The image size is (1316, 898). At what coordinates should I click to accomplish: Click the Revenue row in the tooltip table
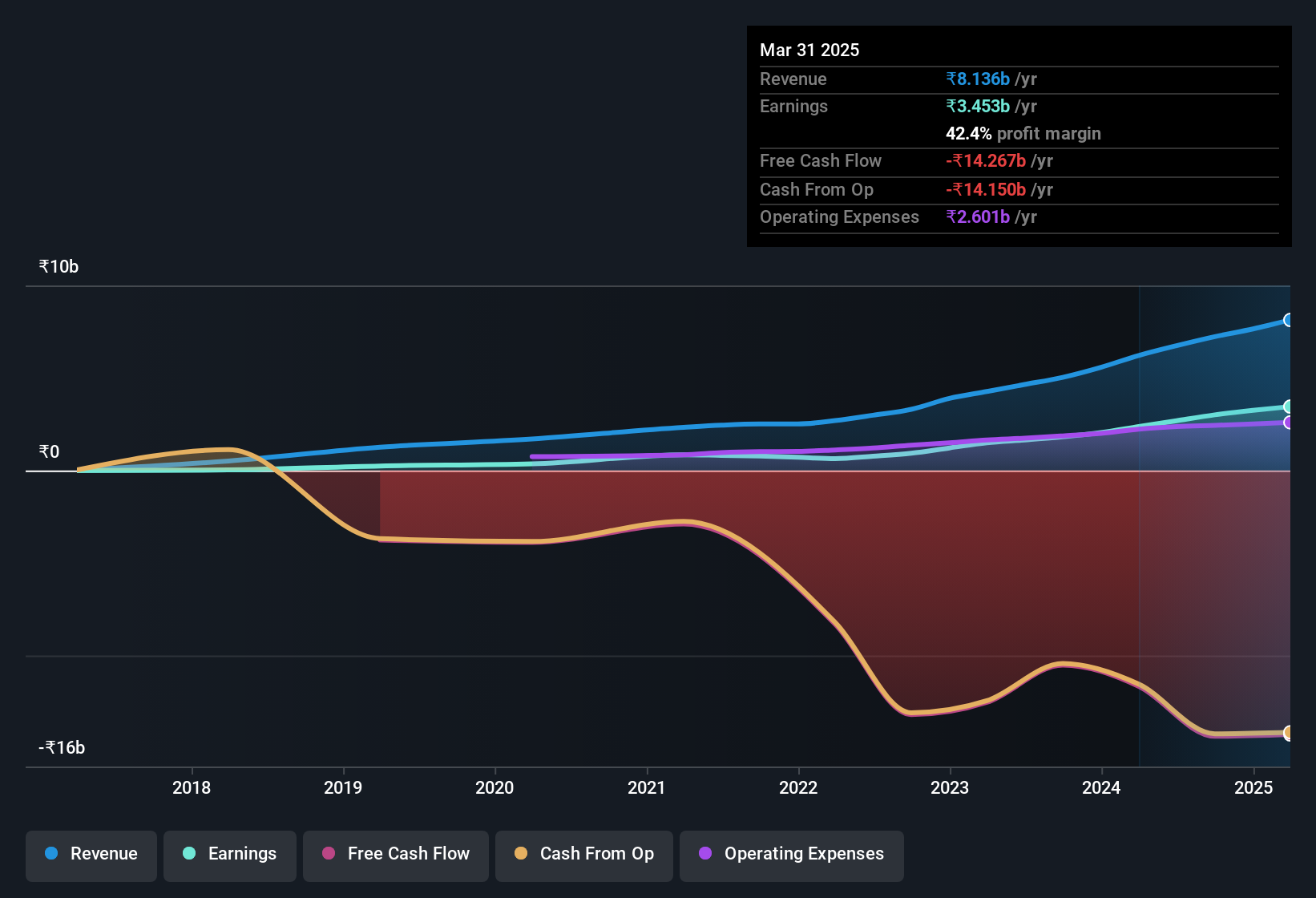(898, 79)
